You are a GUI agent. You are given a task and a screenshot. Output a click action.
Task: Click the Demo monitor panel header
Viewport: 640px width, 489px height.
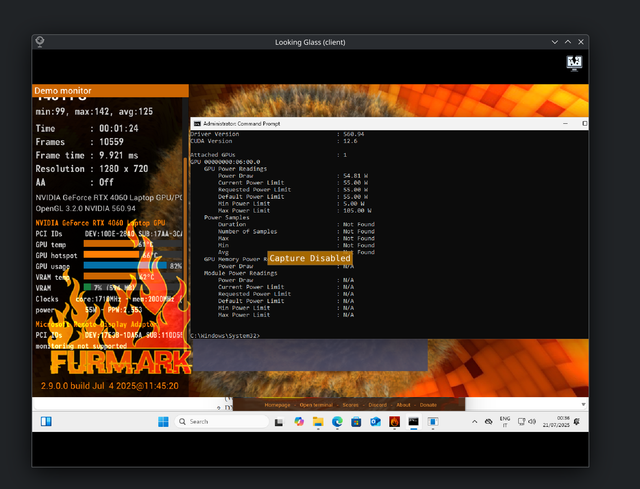[110, 91]
